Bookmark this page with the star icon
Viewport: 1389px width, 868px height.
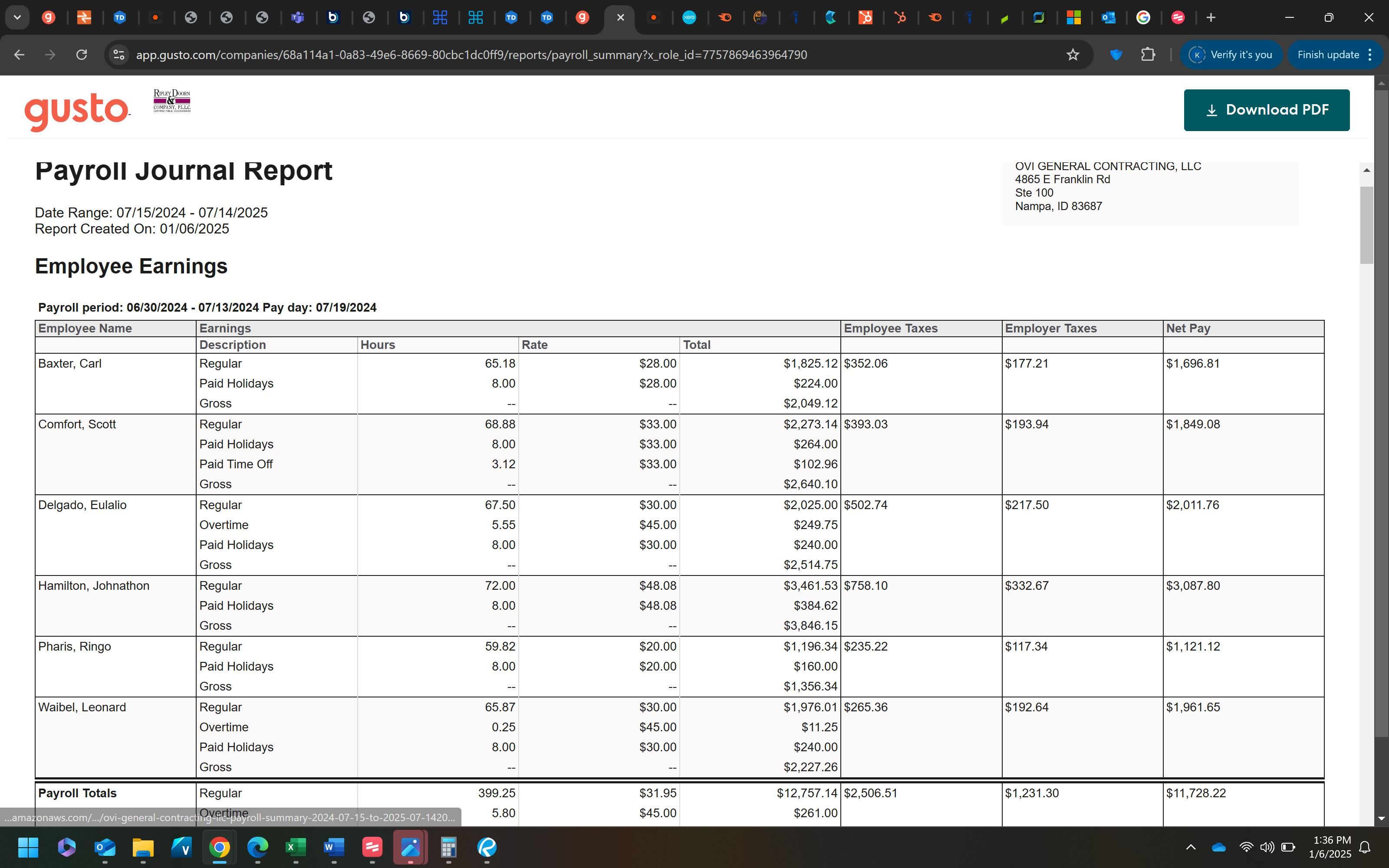[x=1072, y=55]
